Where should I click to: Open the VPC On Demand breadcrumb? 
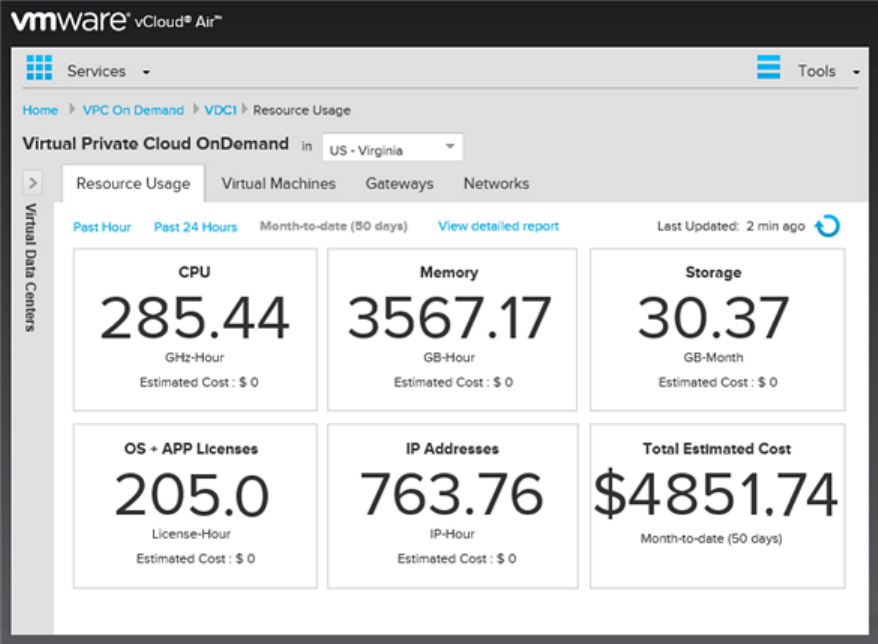coord(133,110)
